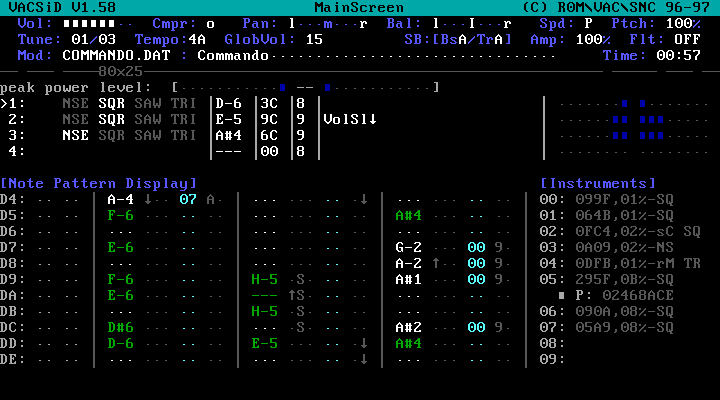The height and width of the screenshot is (400, 720).
Task: Toggle the Cmpr compressor value
Action: [210, 24]
